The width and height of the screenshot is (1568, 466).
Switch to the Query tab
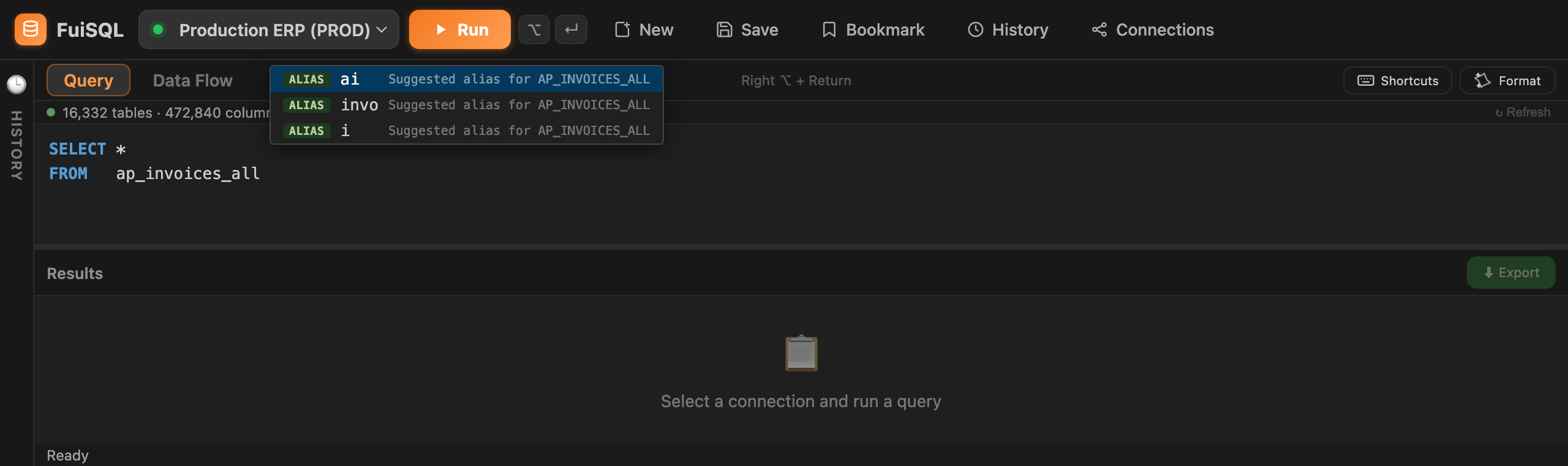coord(88,80)
